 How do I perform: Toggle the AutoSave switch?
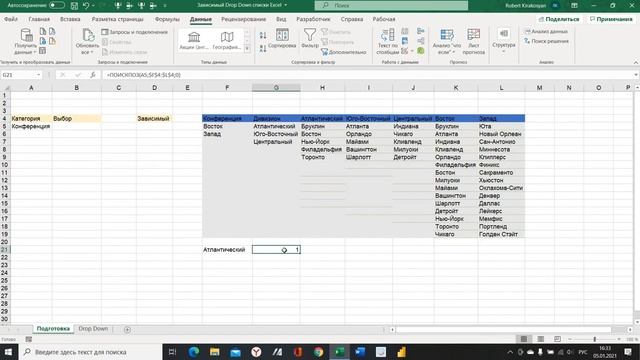[57, 5]
